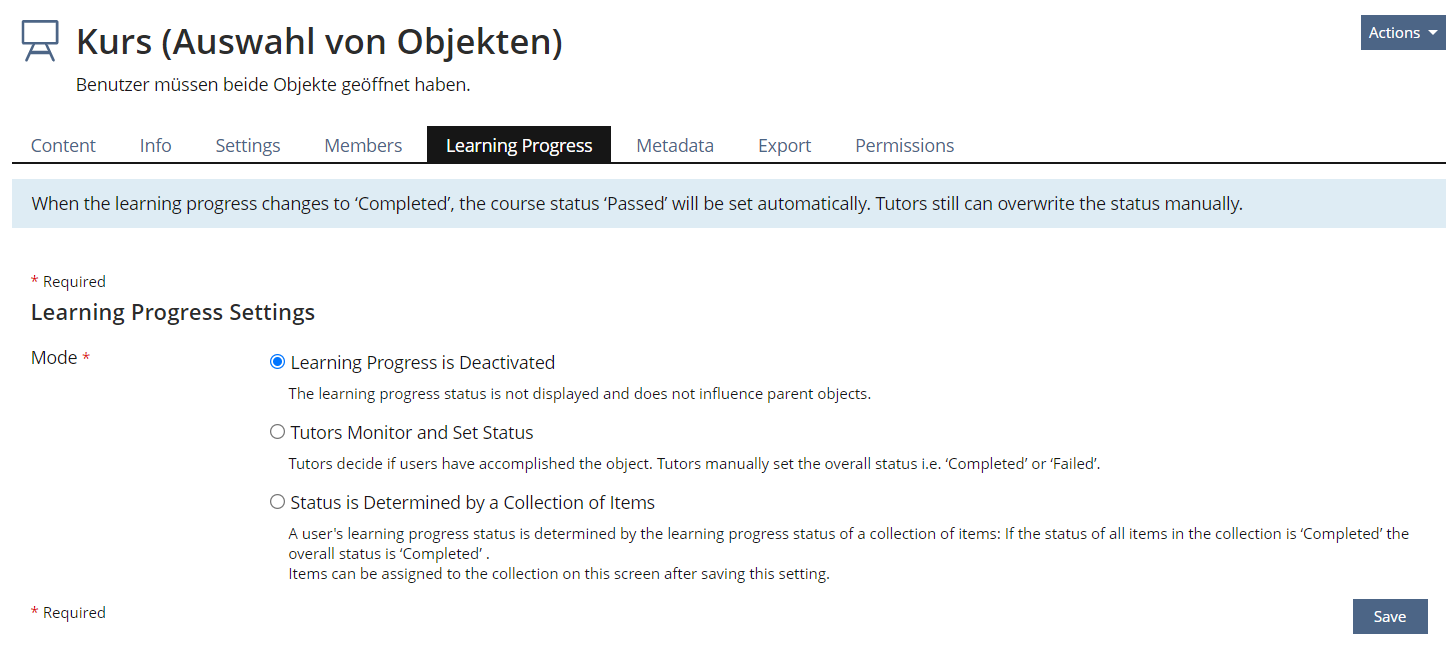Open the Info tab
The height and width of the screenshot is (654, 1456).
(155, 146)
